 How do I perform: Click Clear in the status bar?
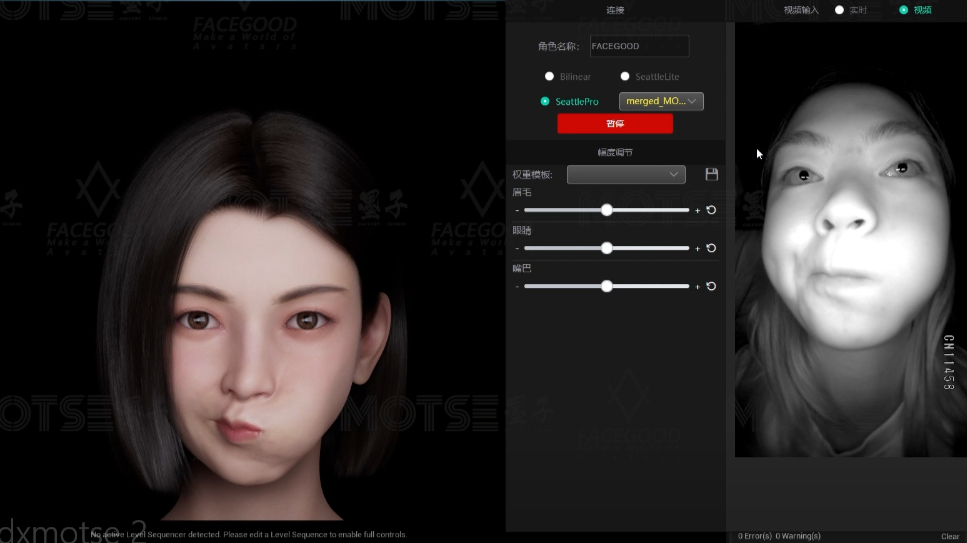tap(950, 536)
